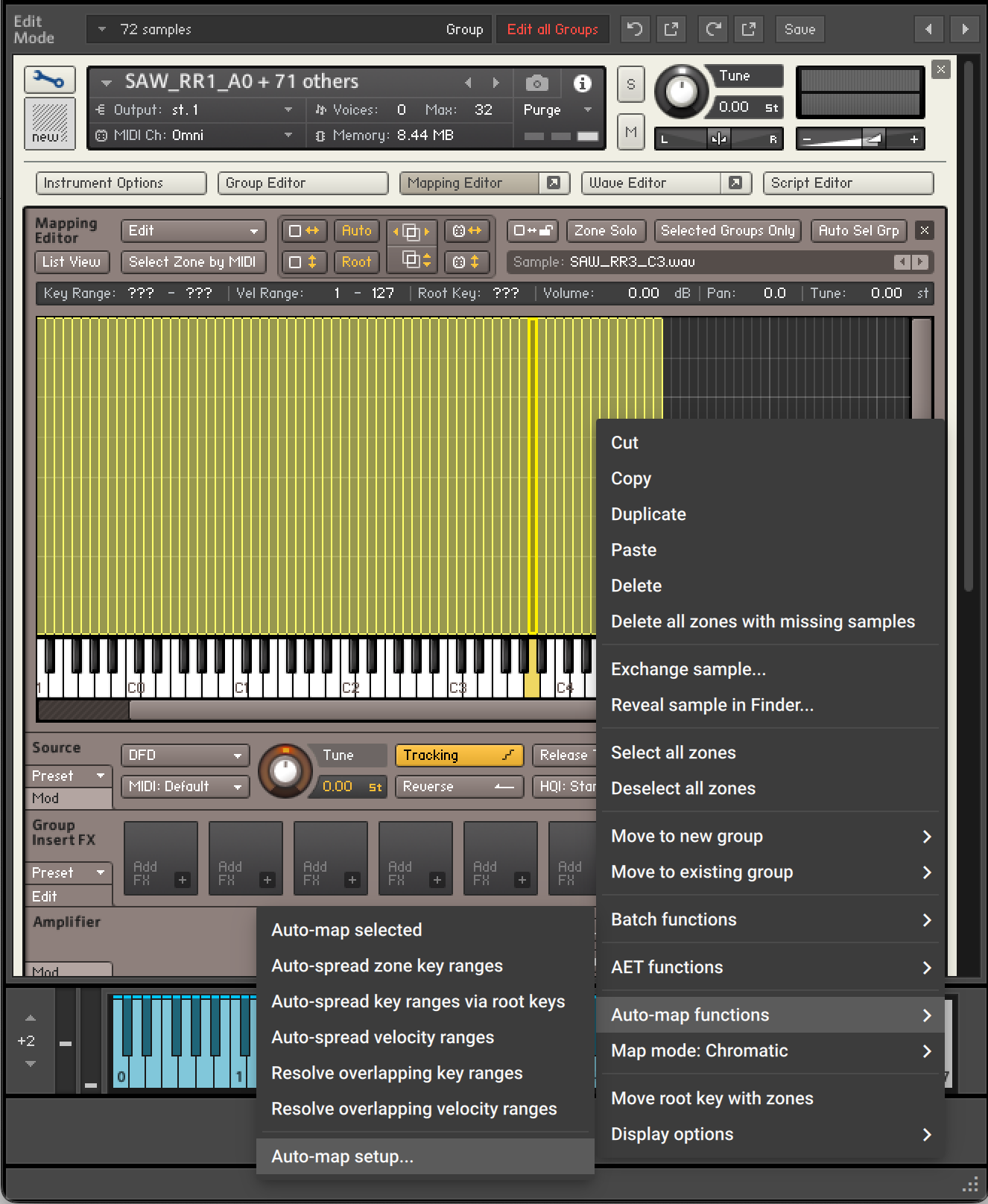This screenshot has height=1204, width=988.
Task: Open the 72 samples group dropdown
Action: (289, 29)
